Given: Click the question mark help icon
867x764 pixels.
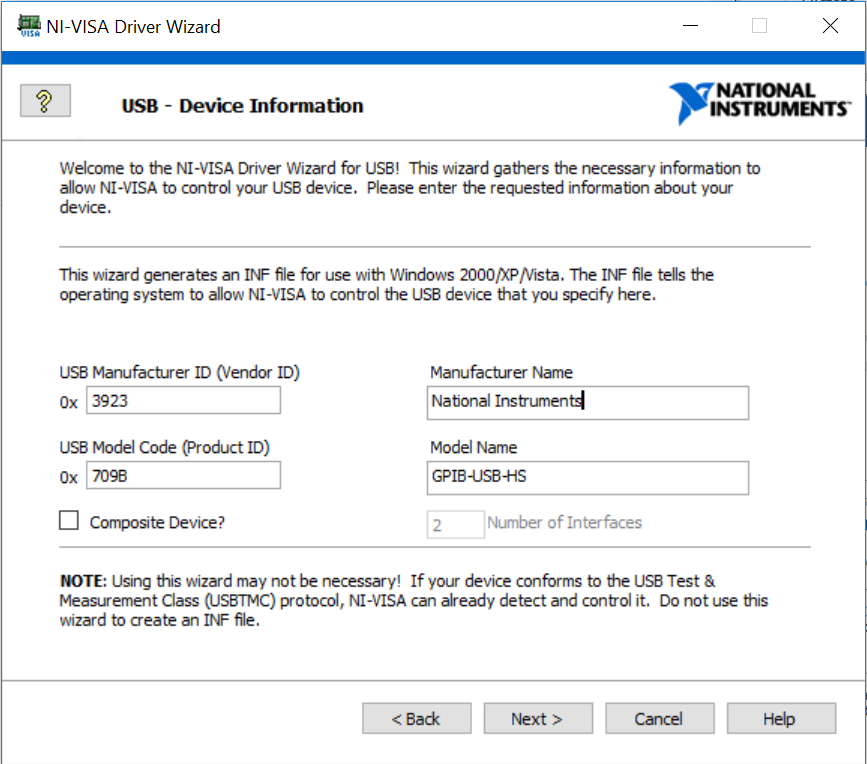Looking at the screenshot, I should 45,101.
